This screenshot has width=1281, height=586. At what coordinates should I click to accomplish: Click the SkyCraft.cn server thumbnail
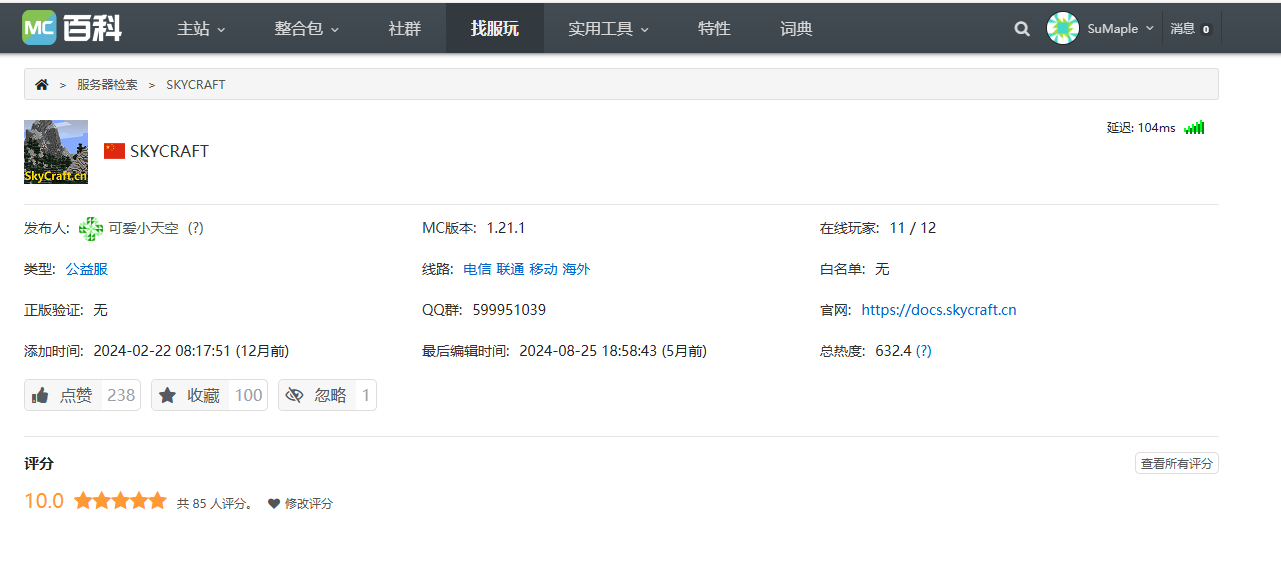[56, 152]
